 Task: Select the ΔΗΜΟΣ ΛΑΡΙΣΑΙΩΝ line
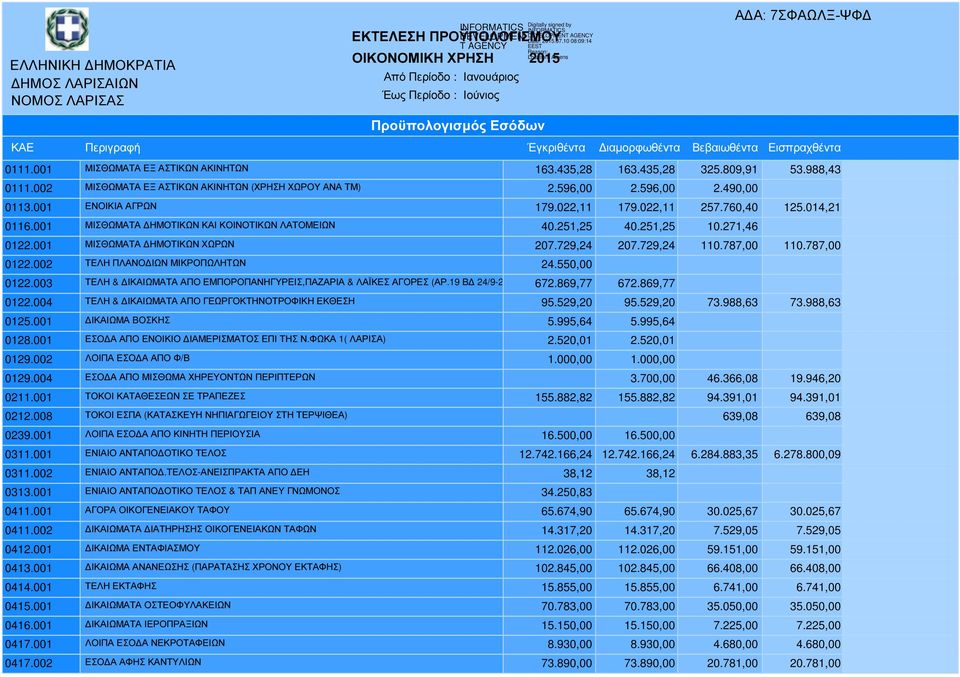[74, 83]
